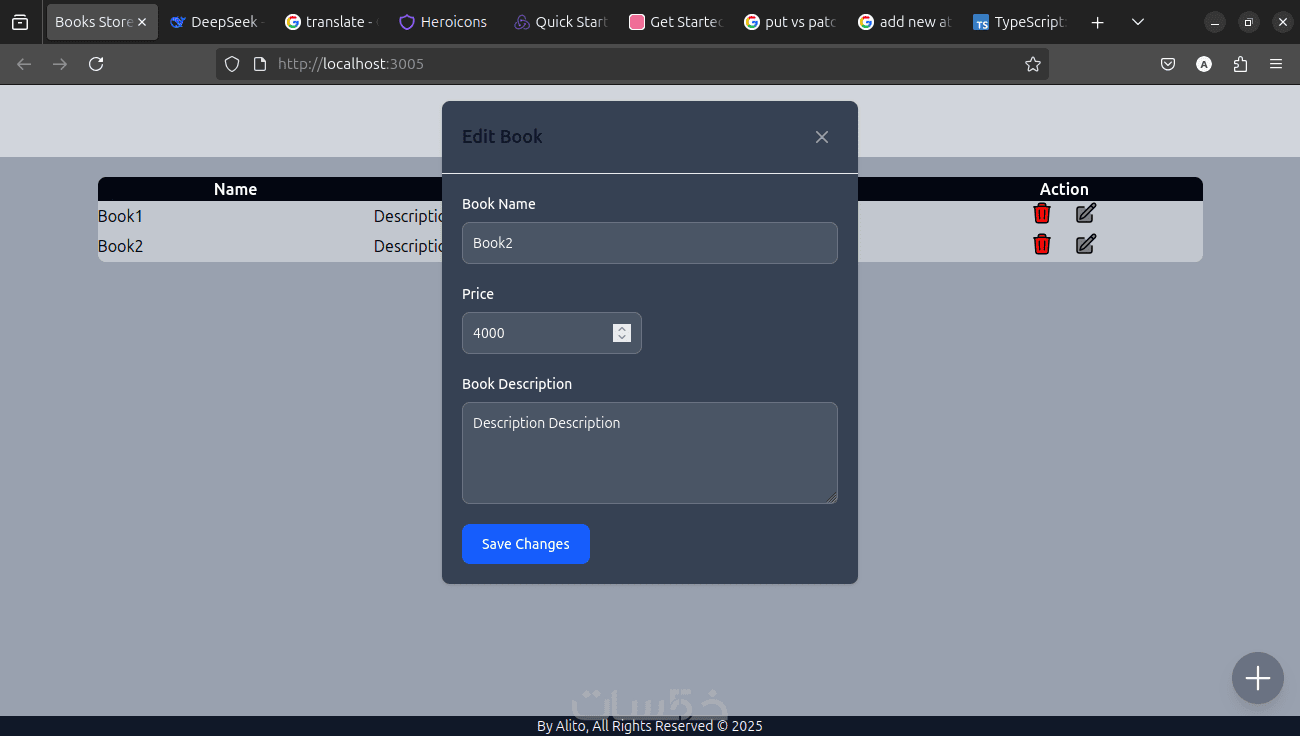Switch to the DeepSeek tab
The height and width of the screenshot is (736, 1300).
[213, 22]
